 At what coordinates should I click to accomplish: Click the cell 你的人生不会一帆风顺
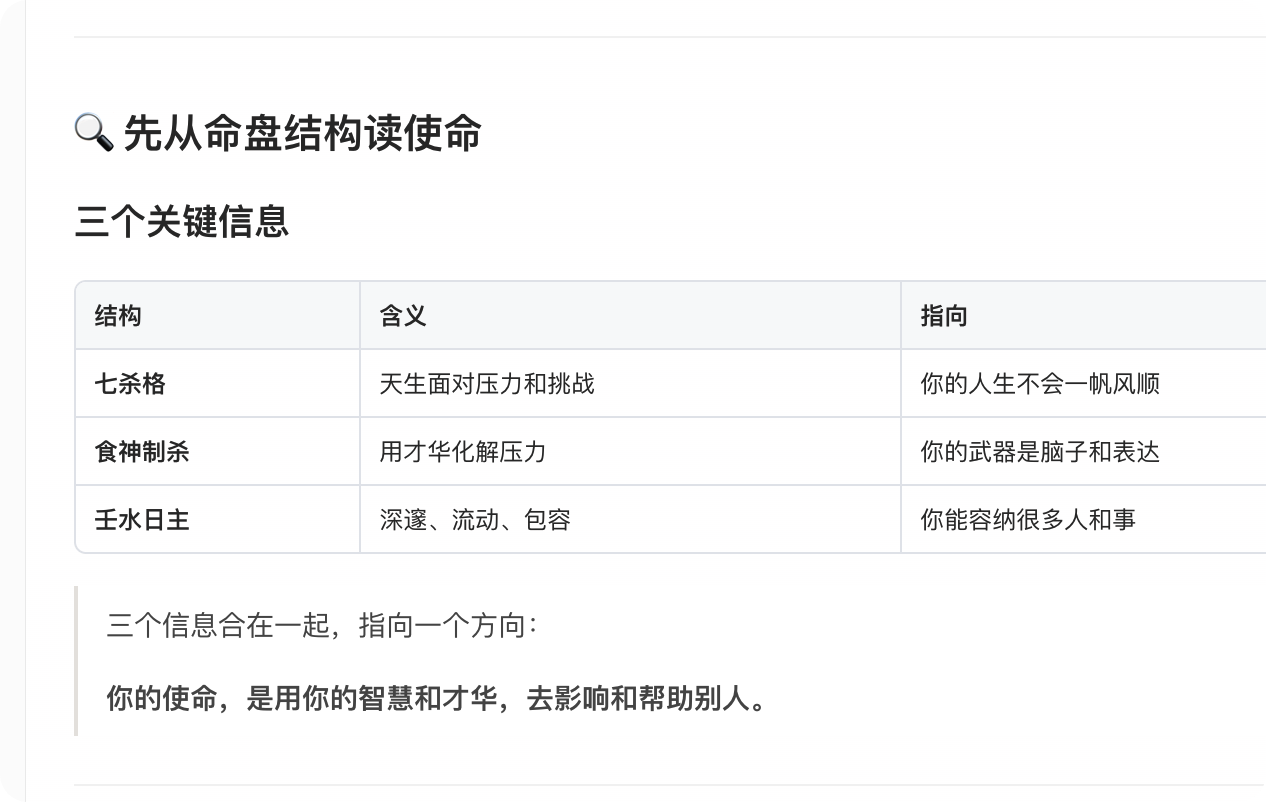coord(1040,384)
